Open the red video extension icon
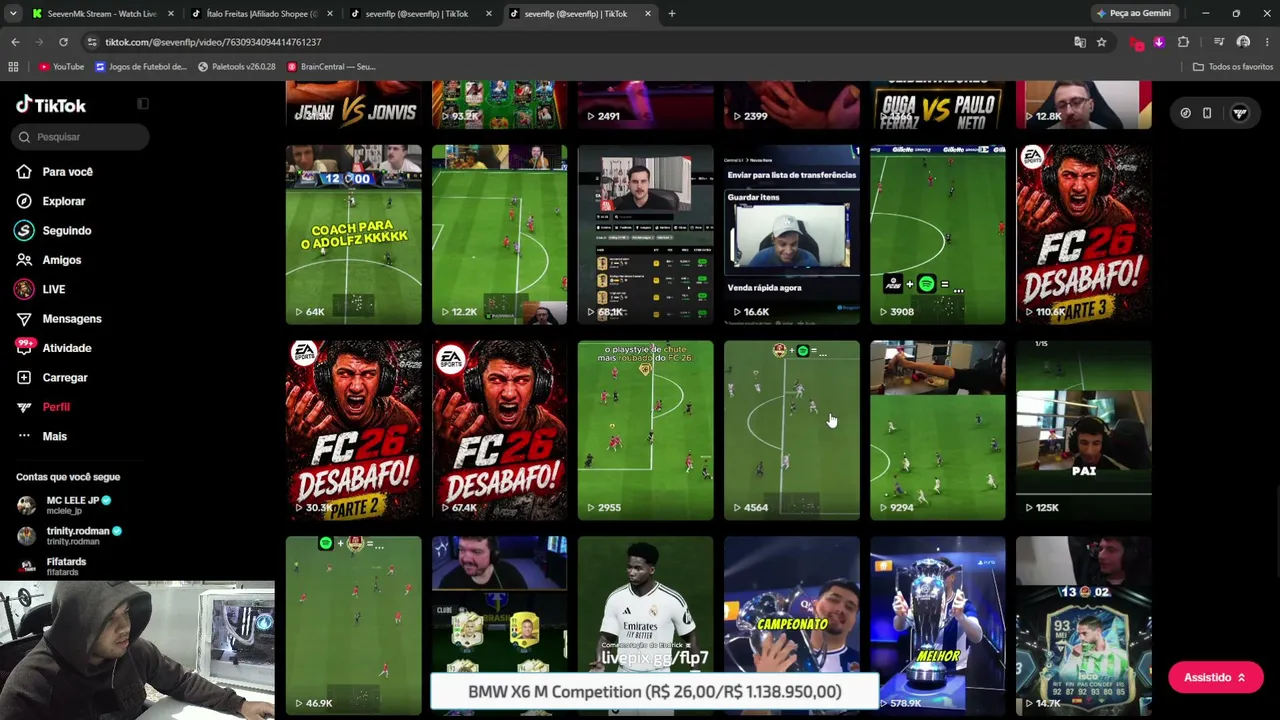The height and width of the screenshot is (720, 1280). coord(1137,42)
